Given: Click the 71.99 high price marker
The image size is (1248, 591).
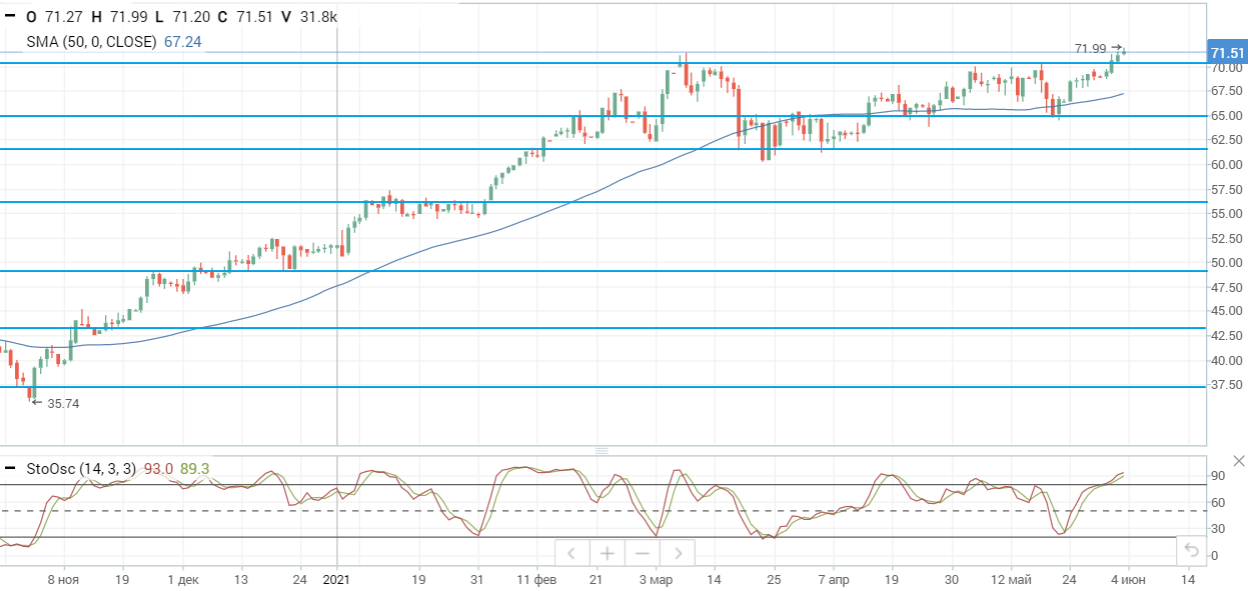Looking at the screenshot, I should (1090, 48).
